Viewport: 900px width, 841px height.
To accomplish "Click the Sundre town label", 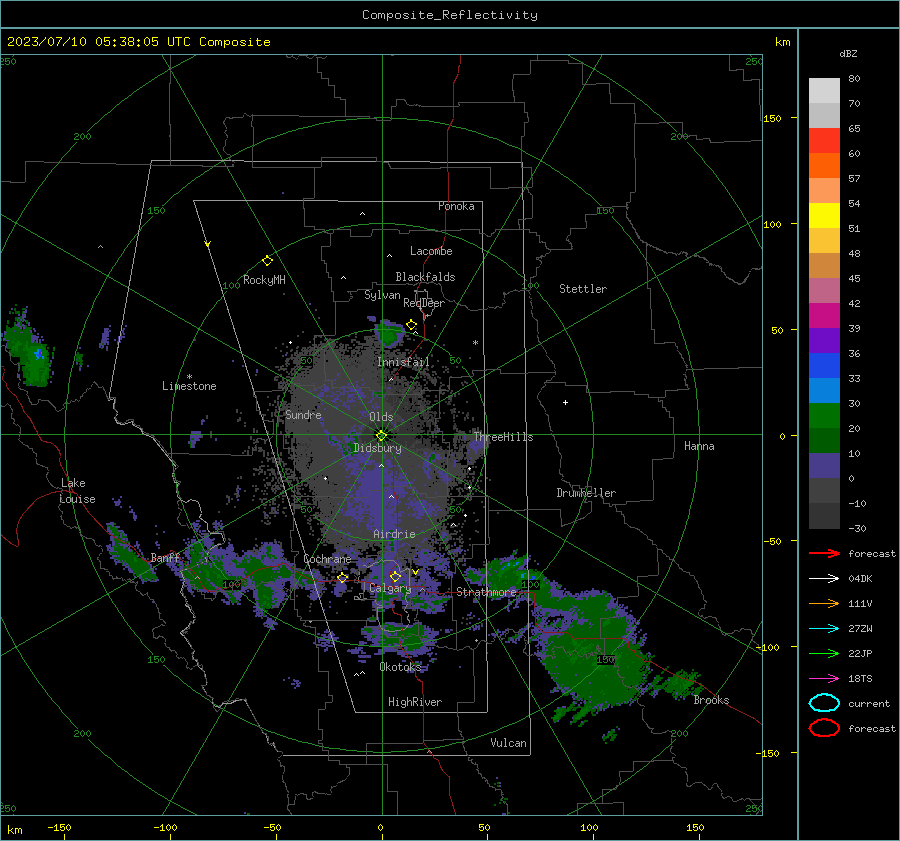I will click(x=303, y=414).
